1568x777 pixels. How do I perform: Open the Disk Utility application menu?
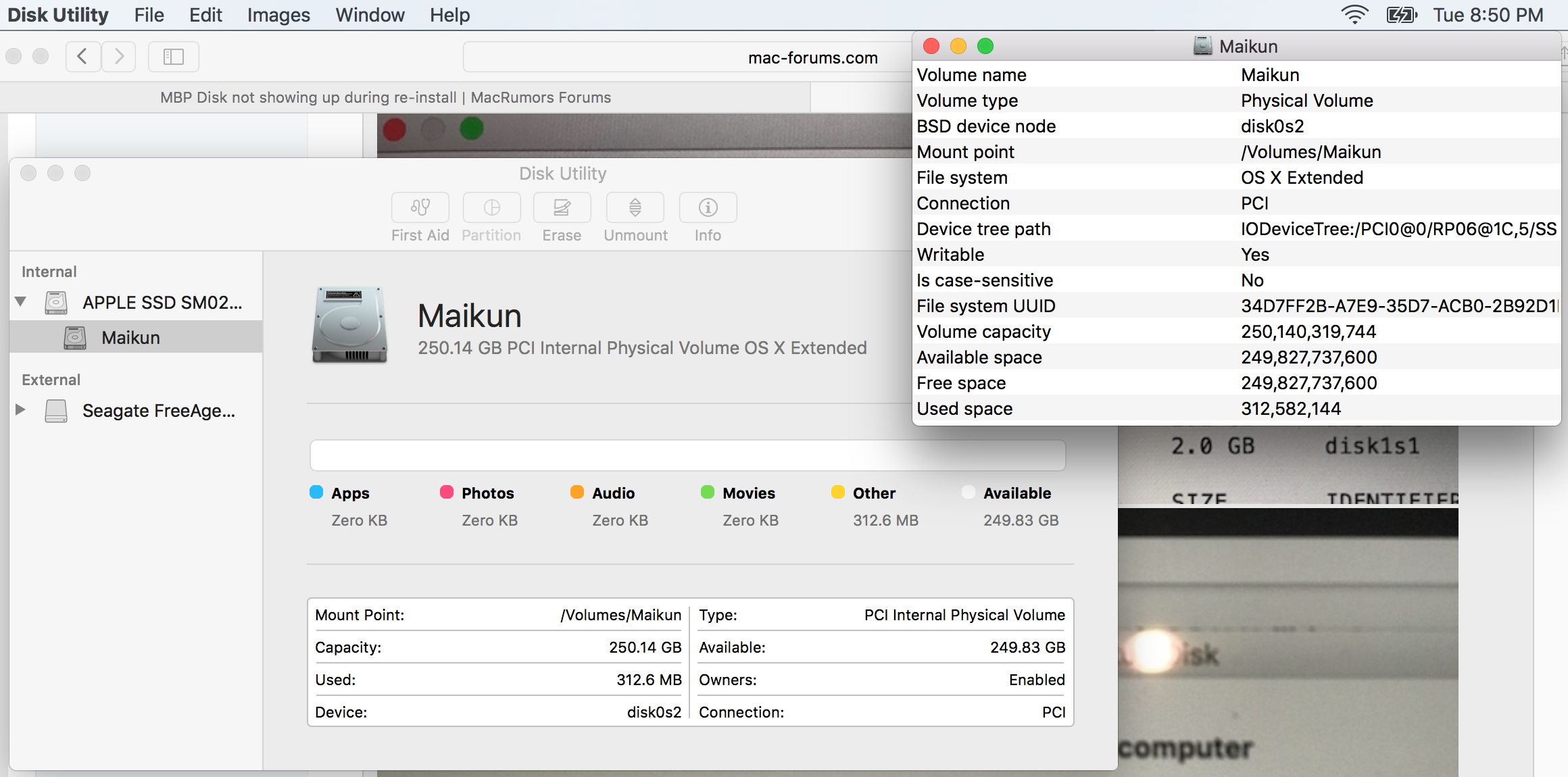(x=58, y=15)
